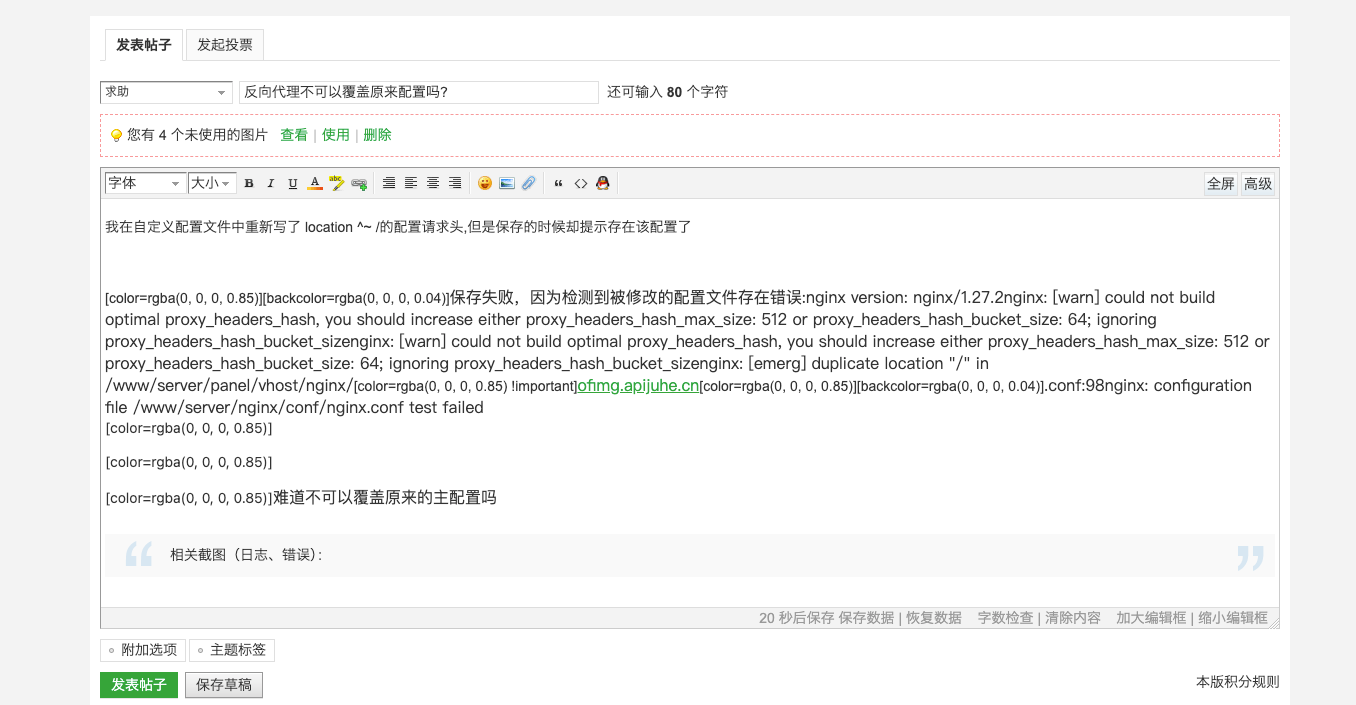The height and width of the screenshot is (705, 1356).
Task: Insert a quote block from toolbar
Action: click(x=559, y=183)
